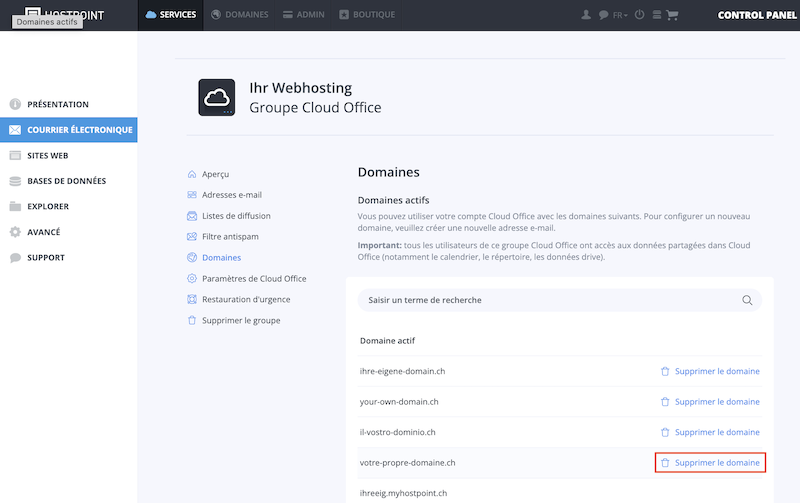800x503 pixels.
Task: Open the SERVICES top menu
Action: (170, 15)
